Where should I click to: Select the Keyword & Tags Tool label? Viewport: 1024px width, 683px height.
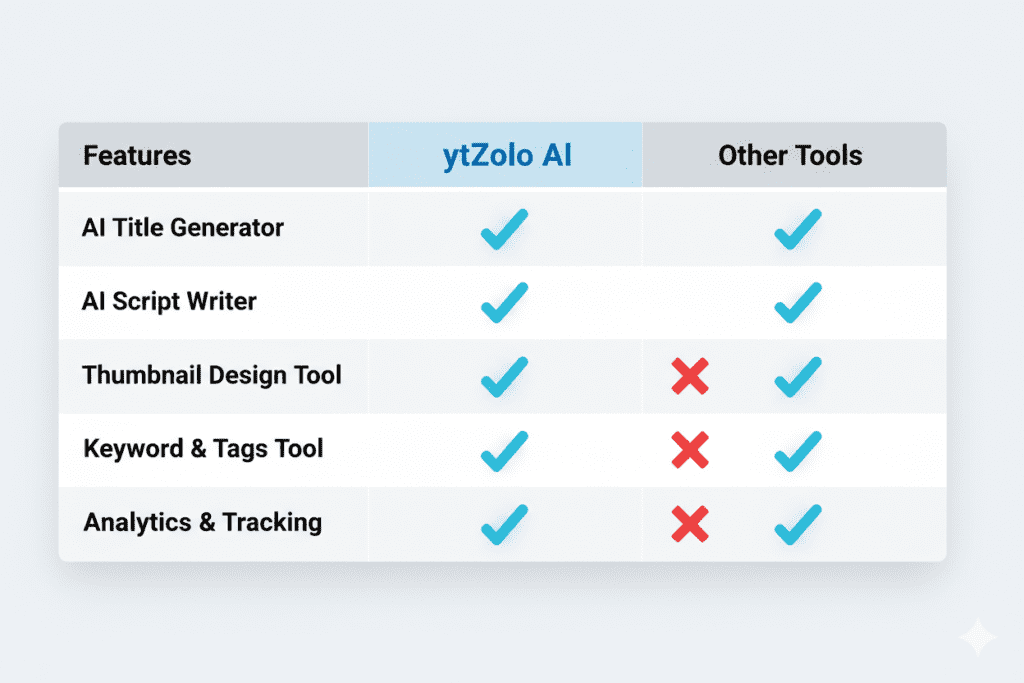click(203, 448)
